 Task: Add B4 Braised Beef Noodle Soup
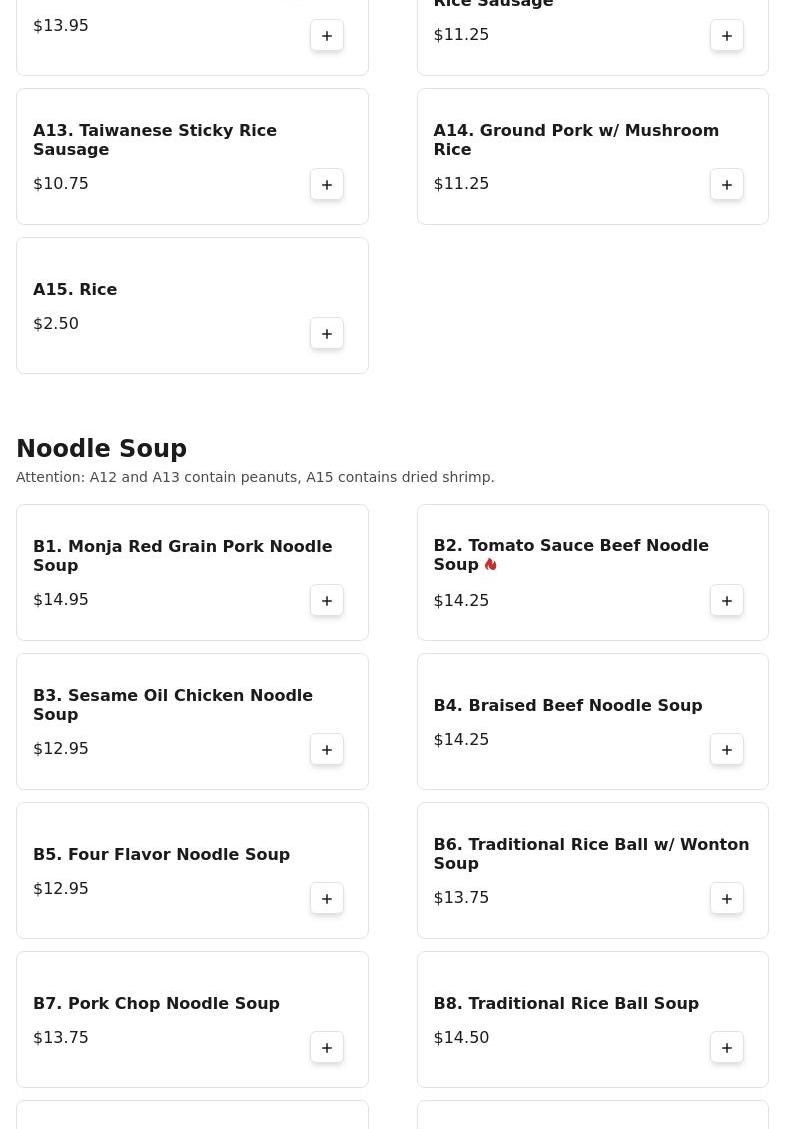[x=727, y=750]
